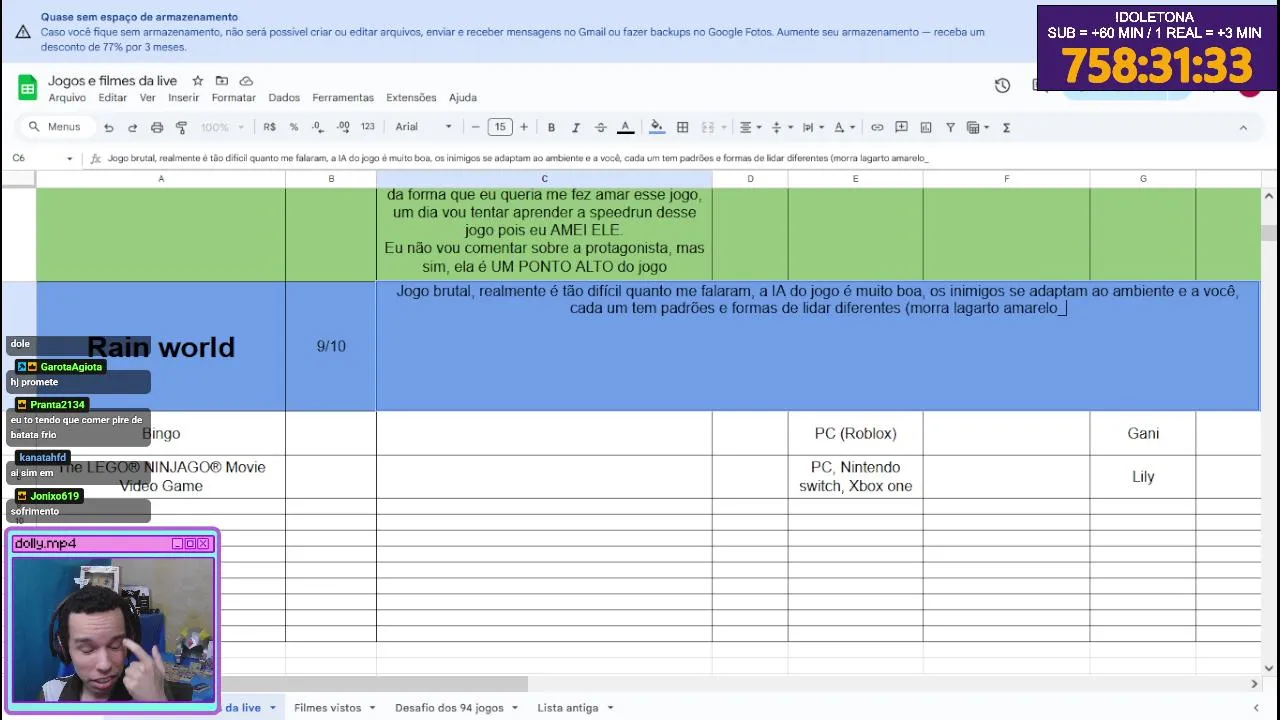
Task: Switch to Filmes vistos sheet tab
Action: [328, 708]
